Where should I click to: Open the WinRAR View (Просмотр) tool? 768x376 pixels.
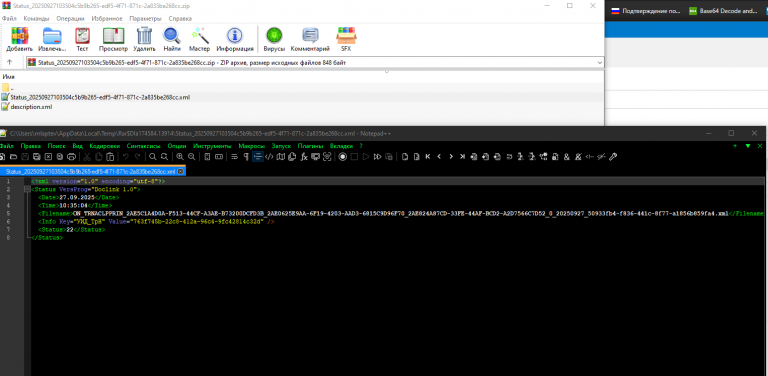click(113, 39)
